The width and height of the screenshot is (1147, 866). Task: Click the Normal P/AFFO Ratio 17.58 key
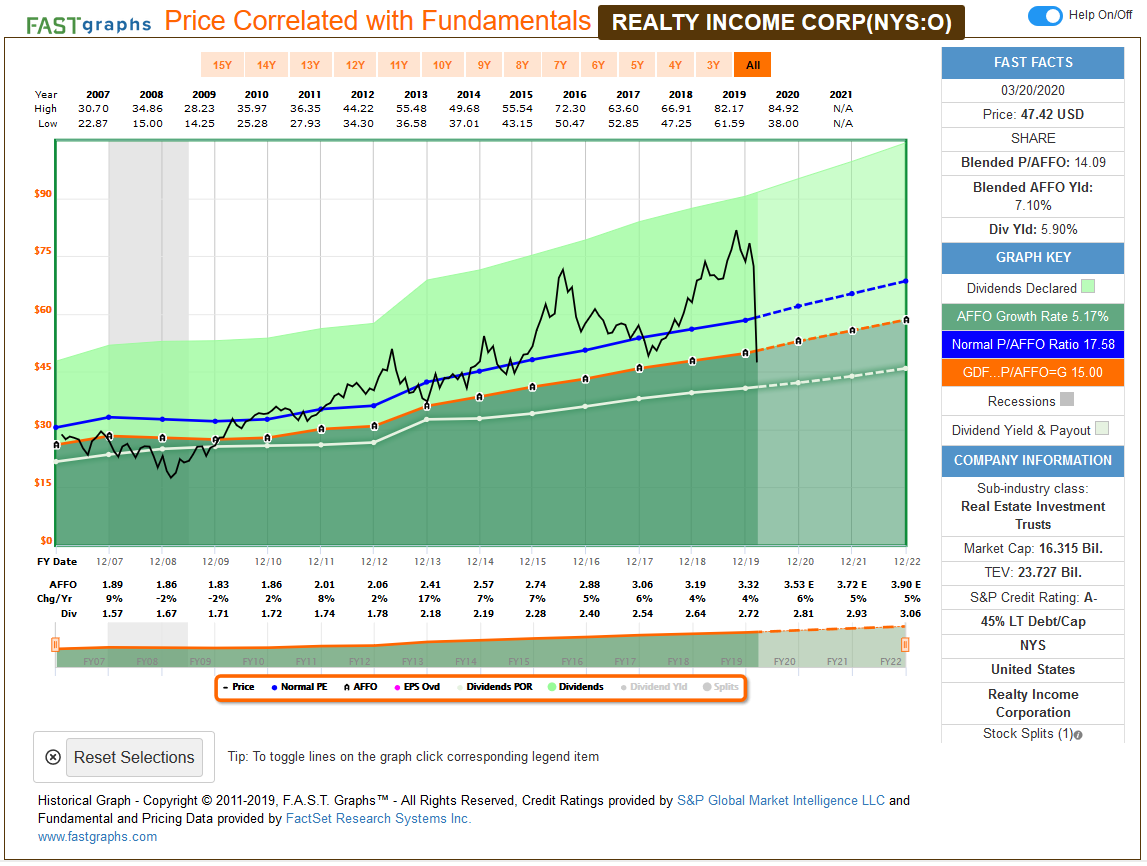[x=1032, y=345]
